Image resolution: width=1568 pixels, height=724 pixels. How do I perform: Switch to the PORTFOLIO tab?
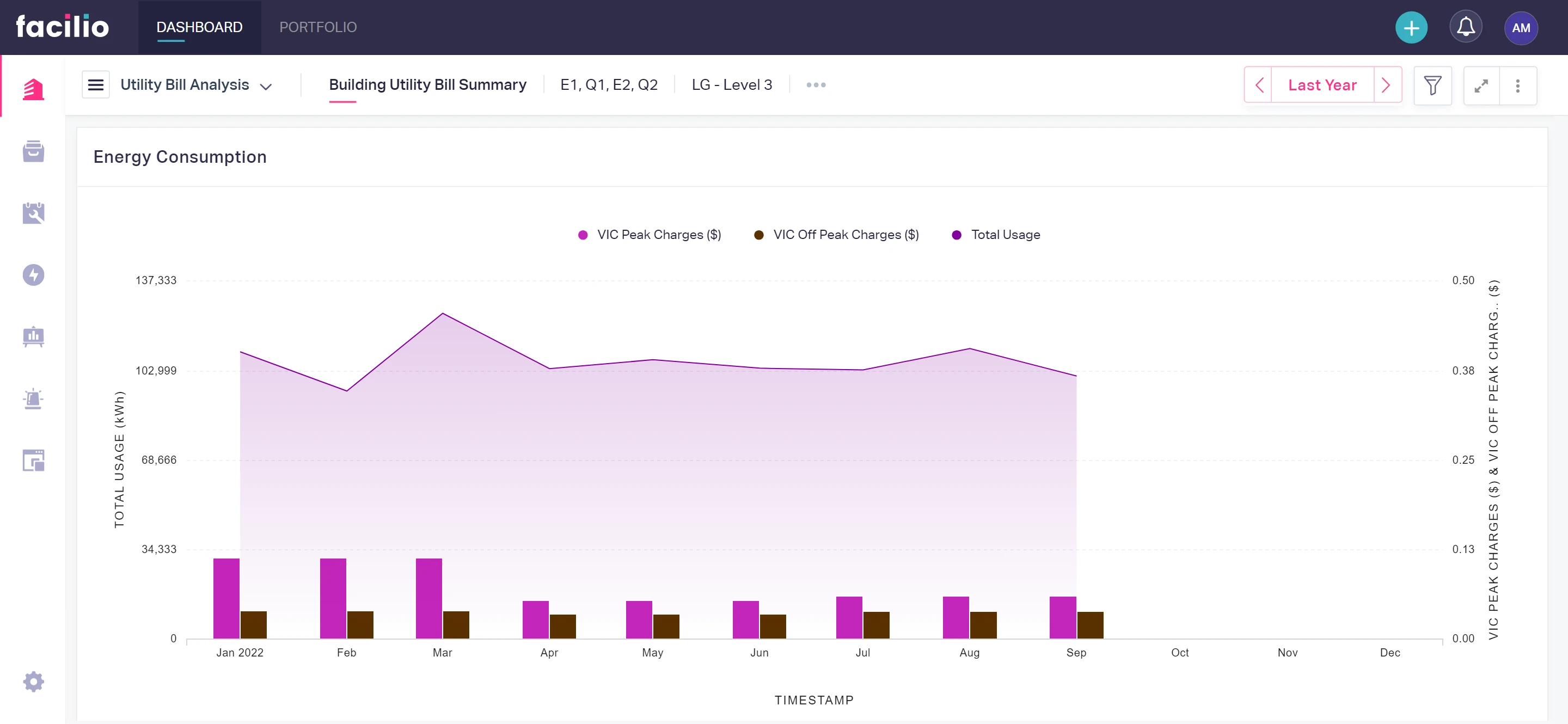[x=318, y=27]
